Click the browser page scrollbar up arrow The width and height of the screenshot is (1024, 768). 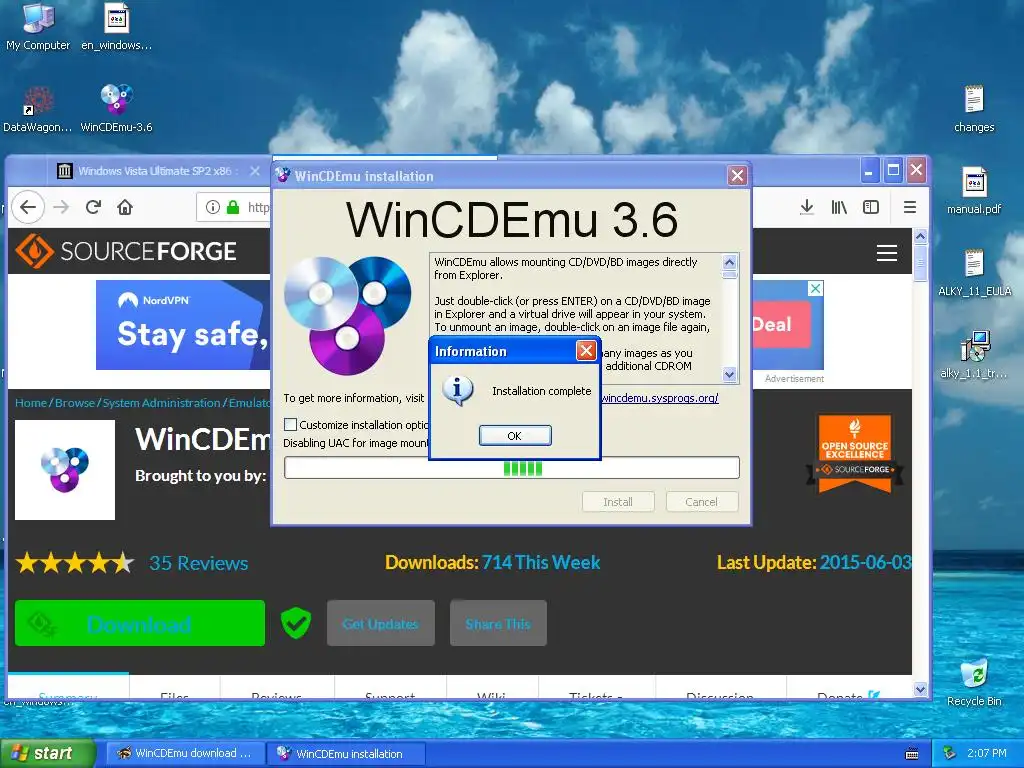point(920,236)
